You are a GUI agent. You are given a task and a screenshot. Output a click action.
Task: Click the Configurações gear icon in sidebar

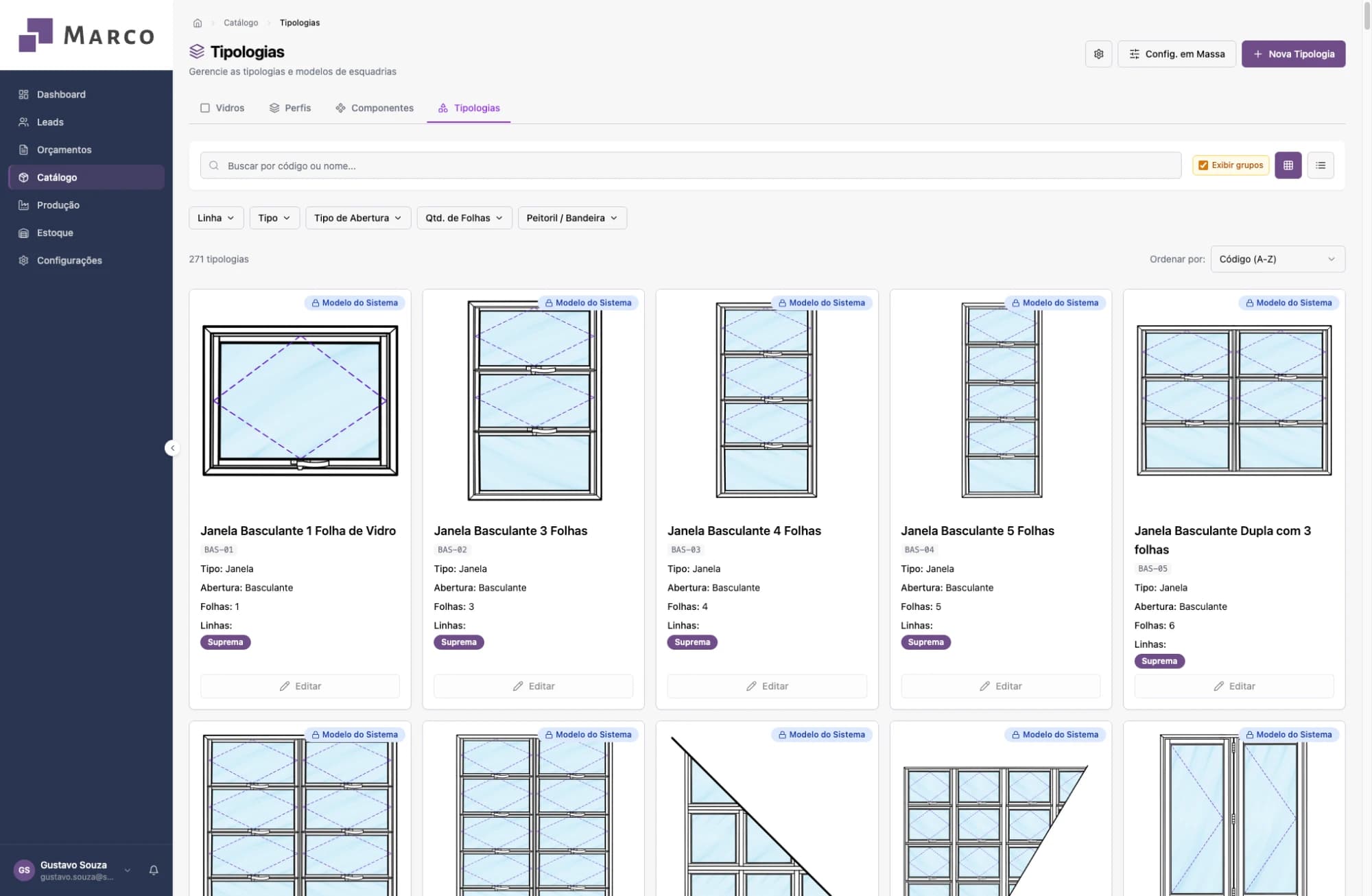24,260
